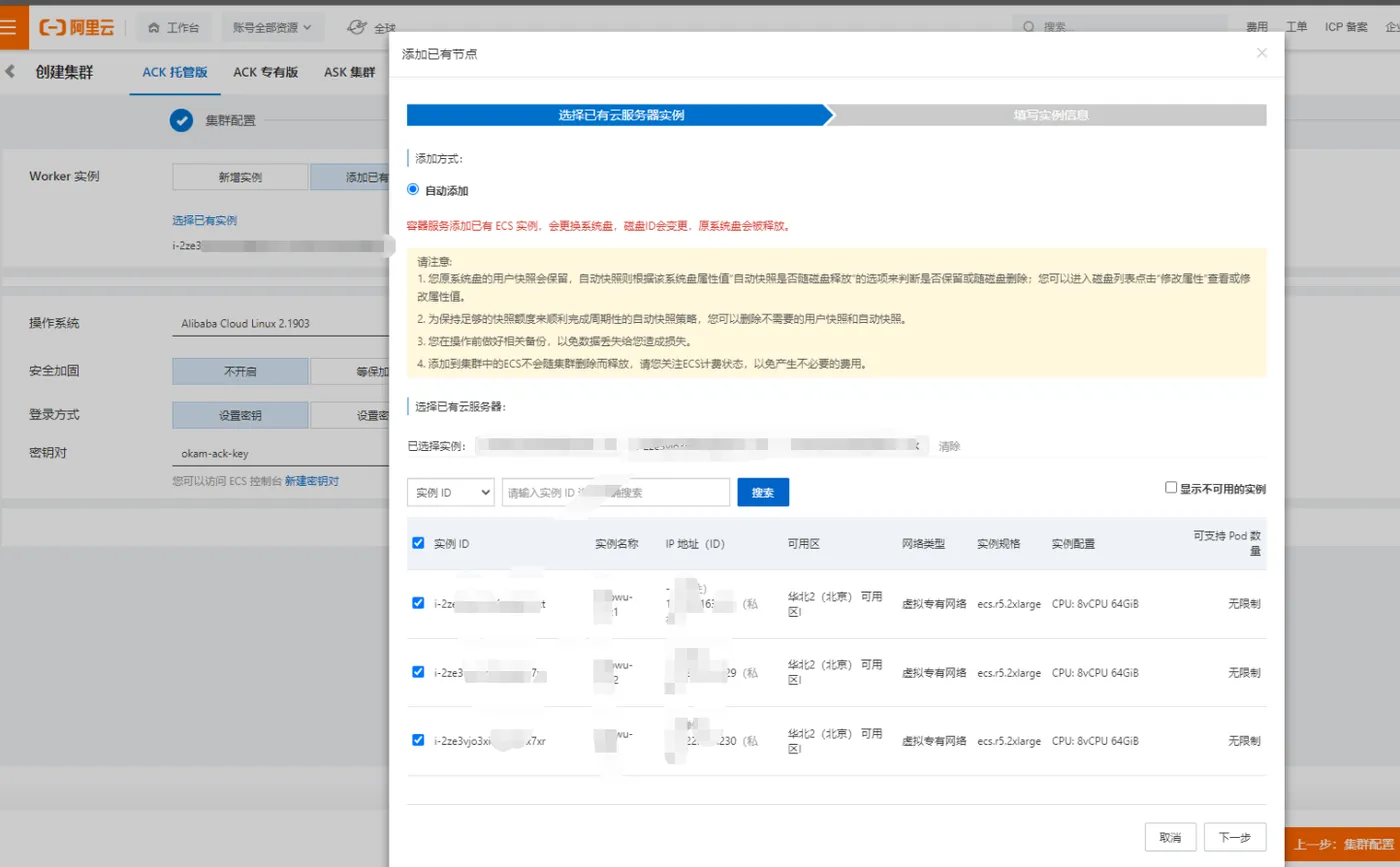The width and height of the screenshot is (1400, 867).
Task: Uncheck the first instance row checkbox
Action: (418, 603)
